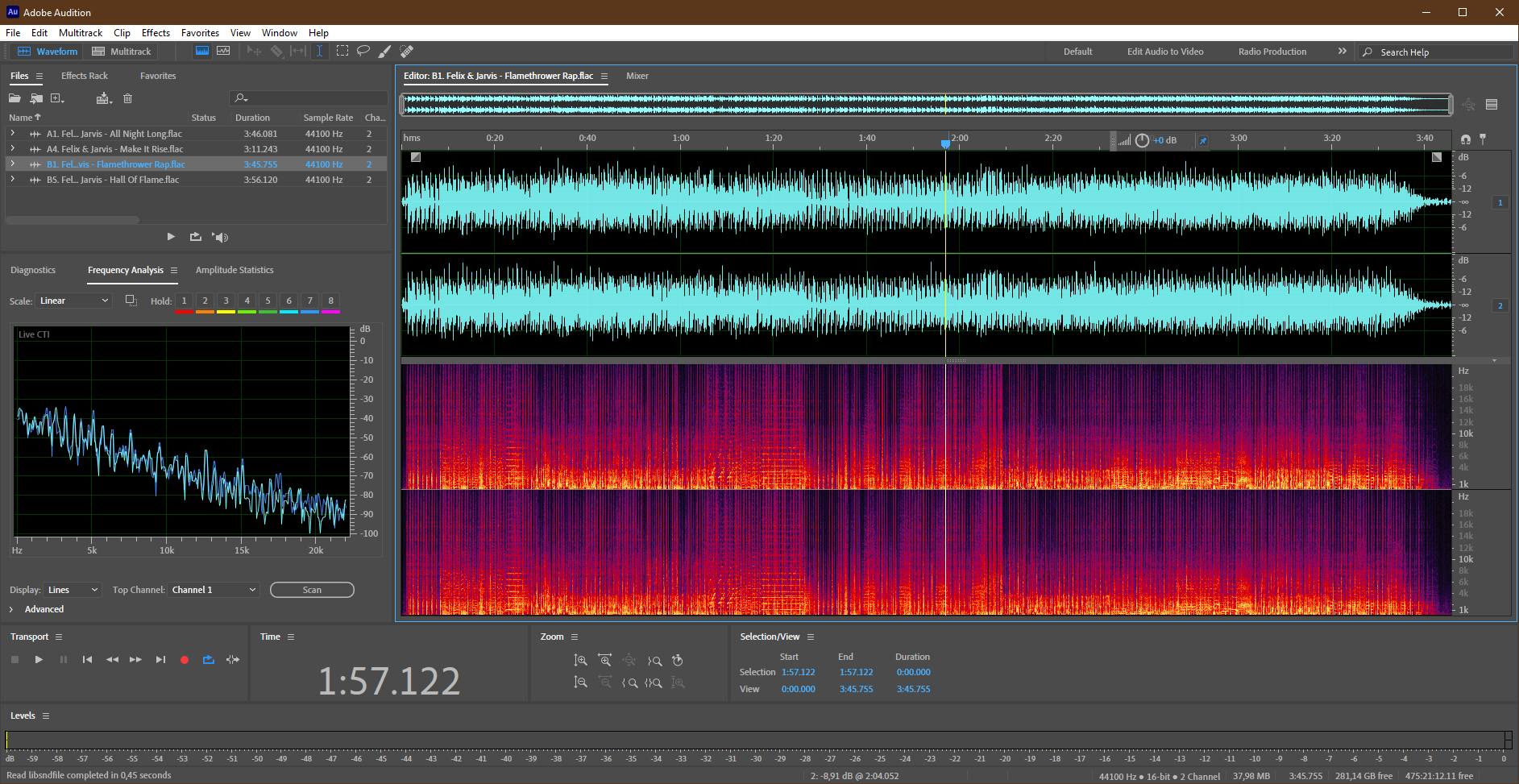
Task: Switch to the Effects Rack tab
Action: coord(85,76)
